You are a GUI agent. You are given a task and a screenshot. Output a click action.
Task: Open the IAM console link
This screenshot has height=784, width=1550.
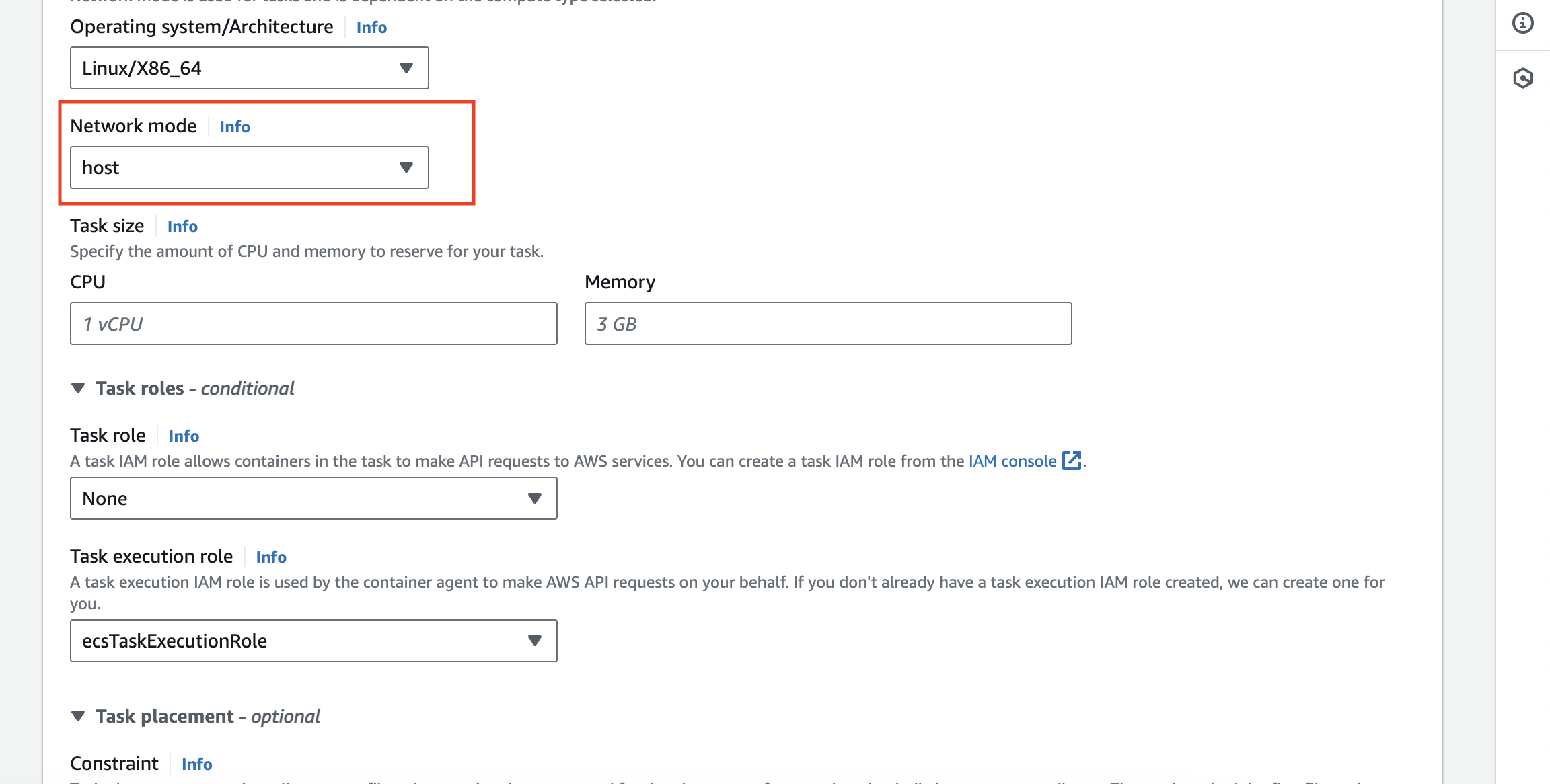[1012, 461]
